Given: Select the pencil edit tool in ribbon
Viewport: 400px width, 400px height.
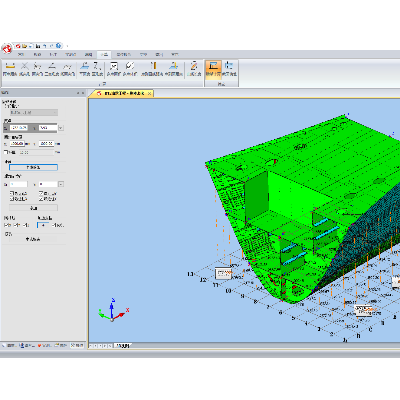Looking at the screenshot, I should (194, 69).
